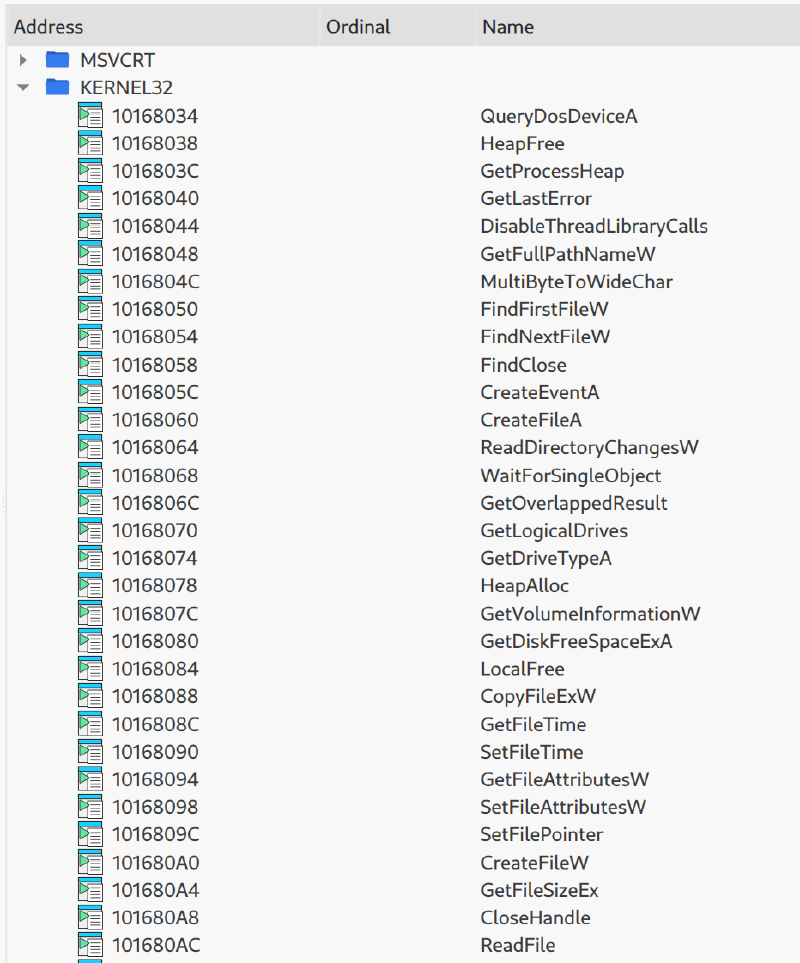
Task: Select the KERNEL32 module label
Action: [126, 88]
